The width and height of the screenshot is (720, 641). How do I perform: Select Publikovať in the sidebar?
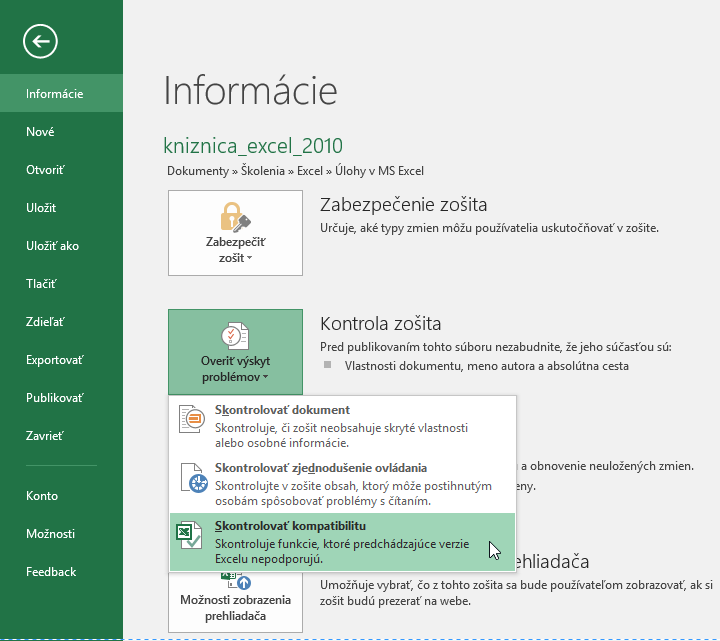point(62,398)
